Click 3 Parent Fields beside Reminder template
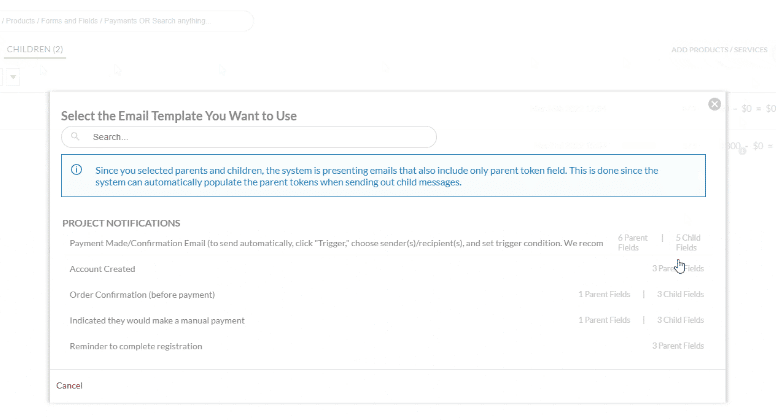Image resolution: width=776 pixels, height=420 pixels. (677, 346)
